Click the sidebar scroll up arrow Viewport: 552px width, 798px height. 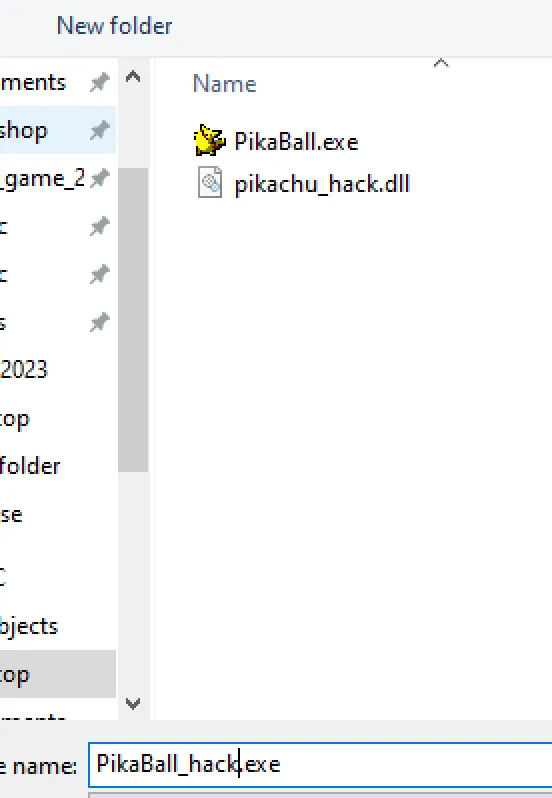[133, 77]
